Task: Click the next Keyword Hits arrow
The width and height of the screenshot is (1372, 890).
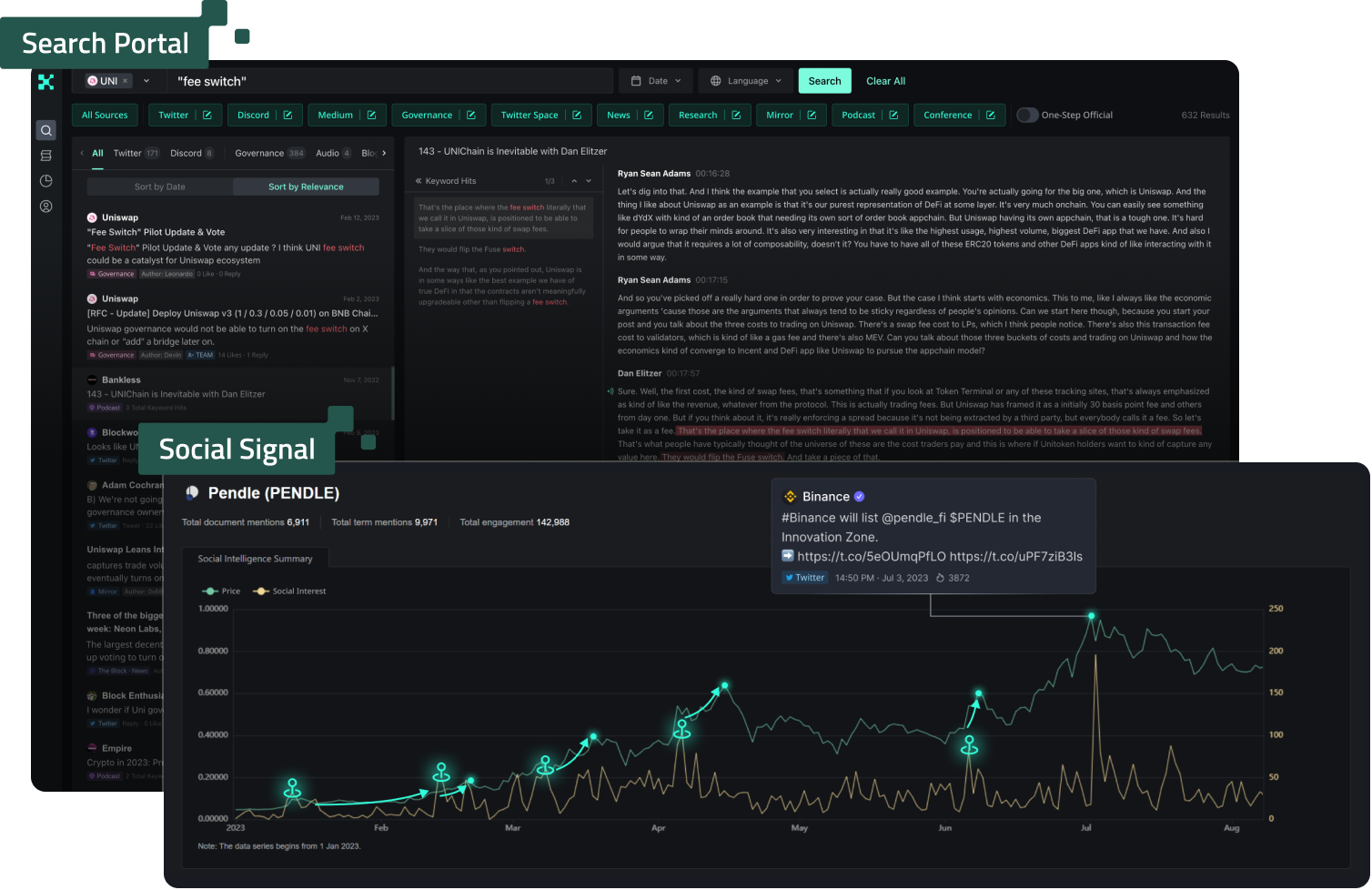Action: click(587, 180)
